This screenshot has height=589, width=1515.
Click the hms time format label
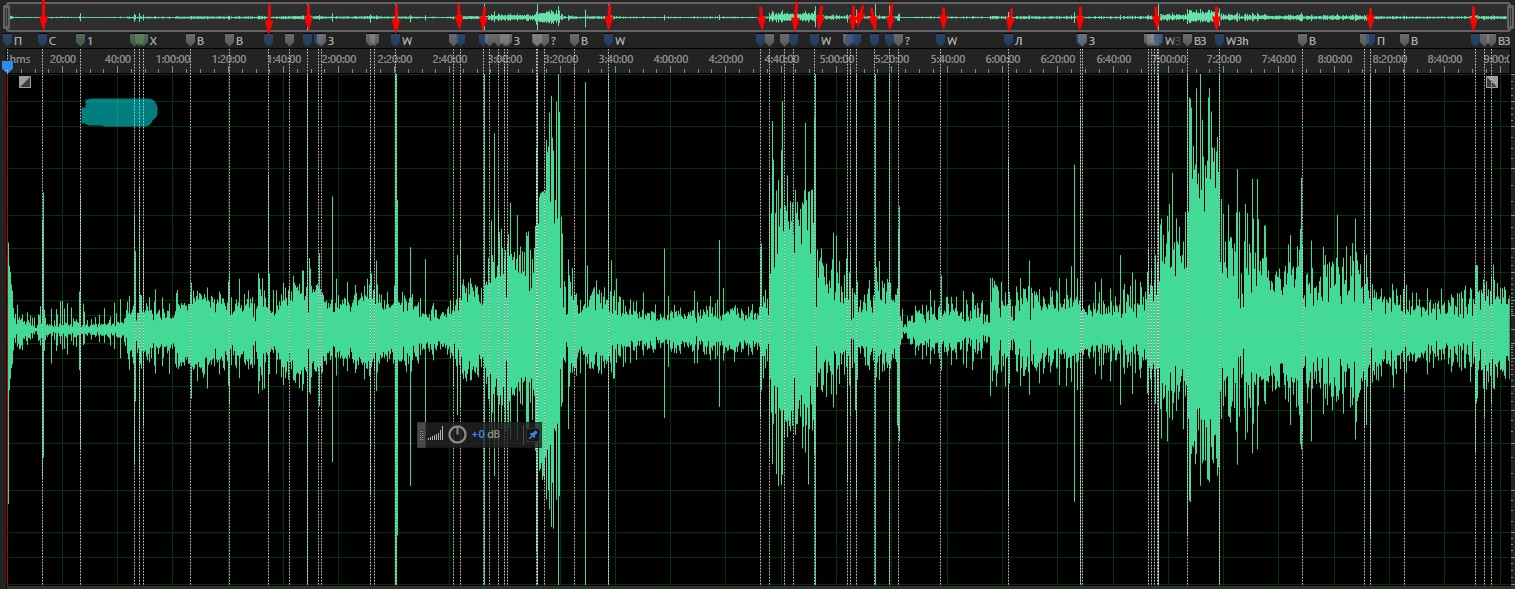[22, 59]
